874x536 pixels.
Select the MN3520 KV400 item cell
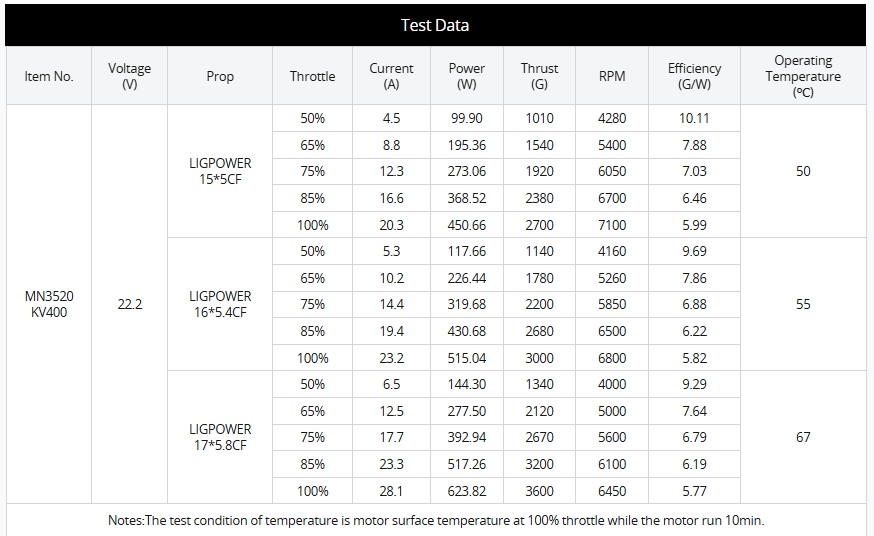(49, 304)
